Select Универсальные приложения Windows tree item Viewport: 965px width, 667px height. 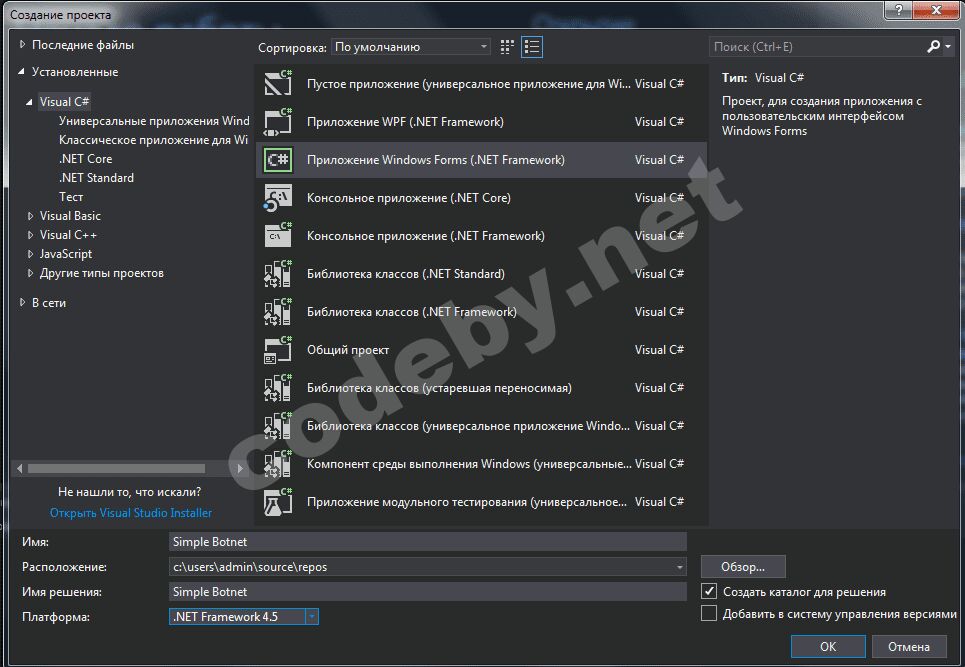pyautogui.click(x=154, y=121)
